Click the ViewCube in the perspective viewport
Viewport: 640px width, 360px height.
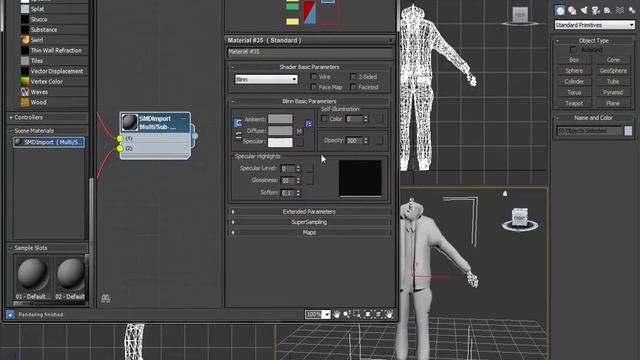point(520,218)
